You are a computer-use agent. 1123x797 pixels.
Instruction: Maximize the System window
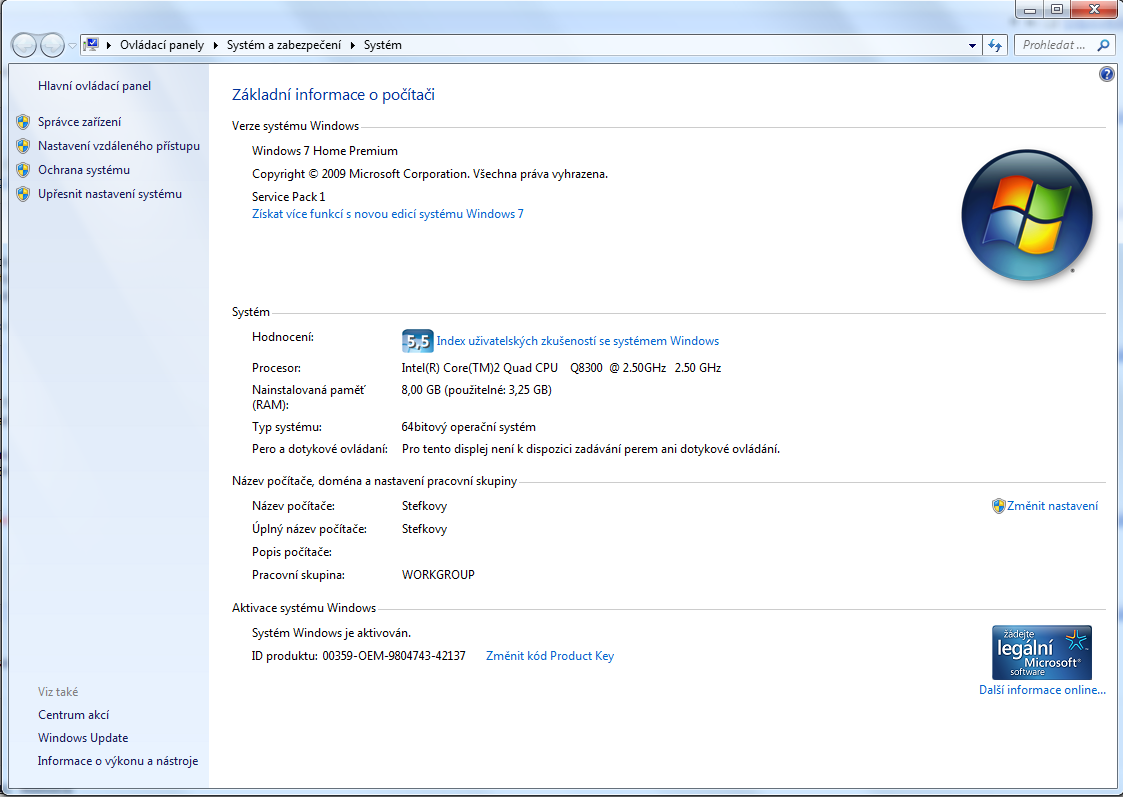point(1057,9)
